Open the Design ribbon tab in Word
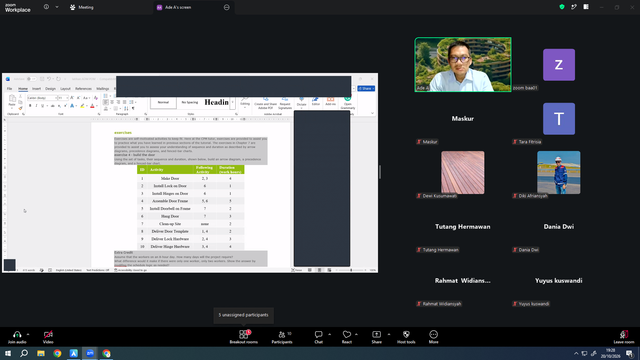 click(51, 89)
